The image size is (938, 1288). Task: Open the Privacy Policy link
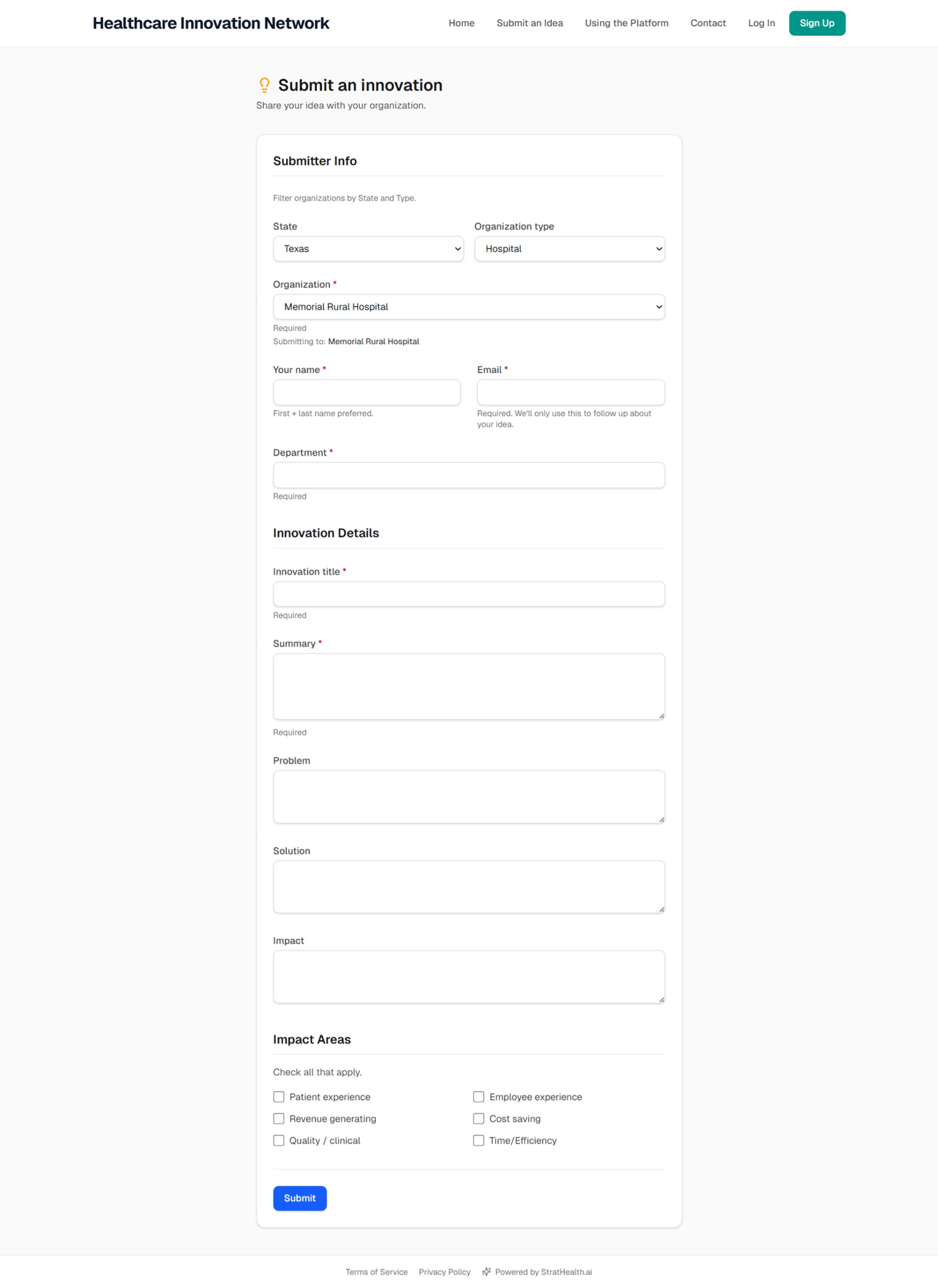coord(444,1271)
